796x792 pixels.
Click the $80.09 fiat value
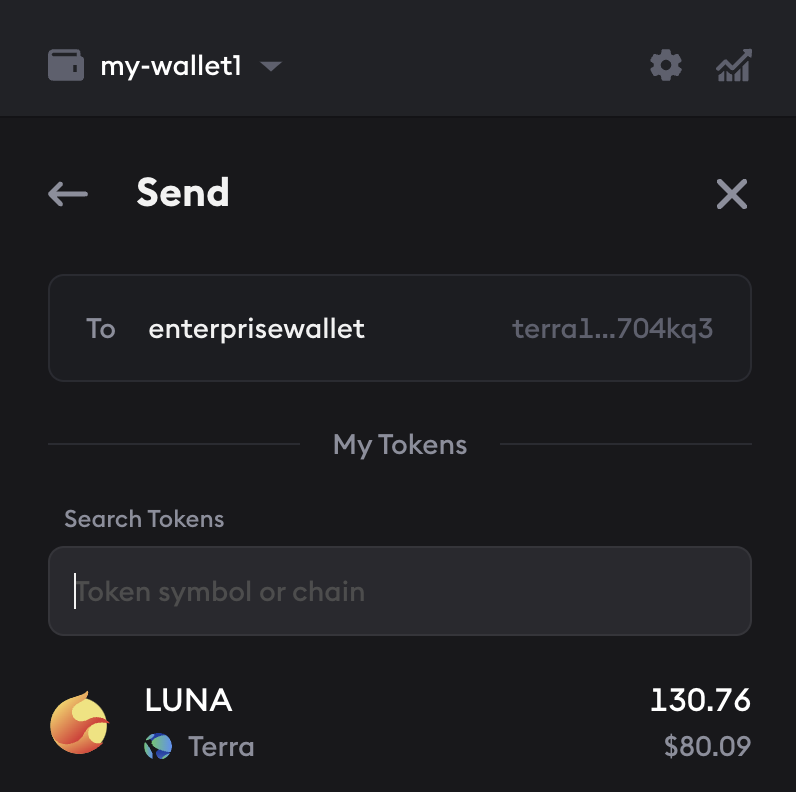[707, 746]
